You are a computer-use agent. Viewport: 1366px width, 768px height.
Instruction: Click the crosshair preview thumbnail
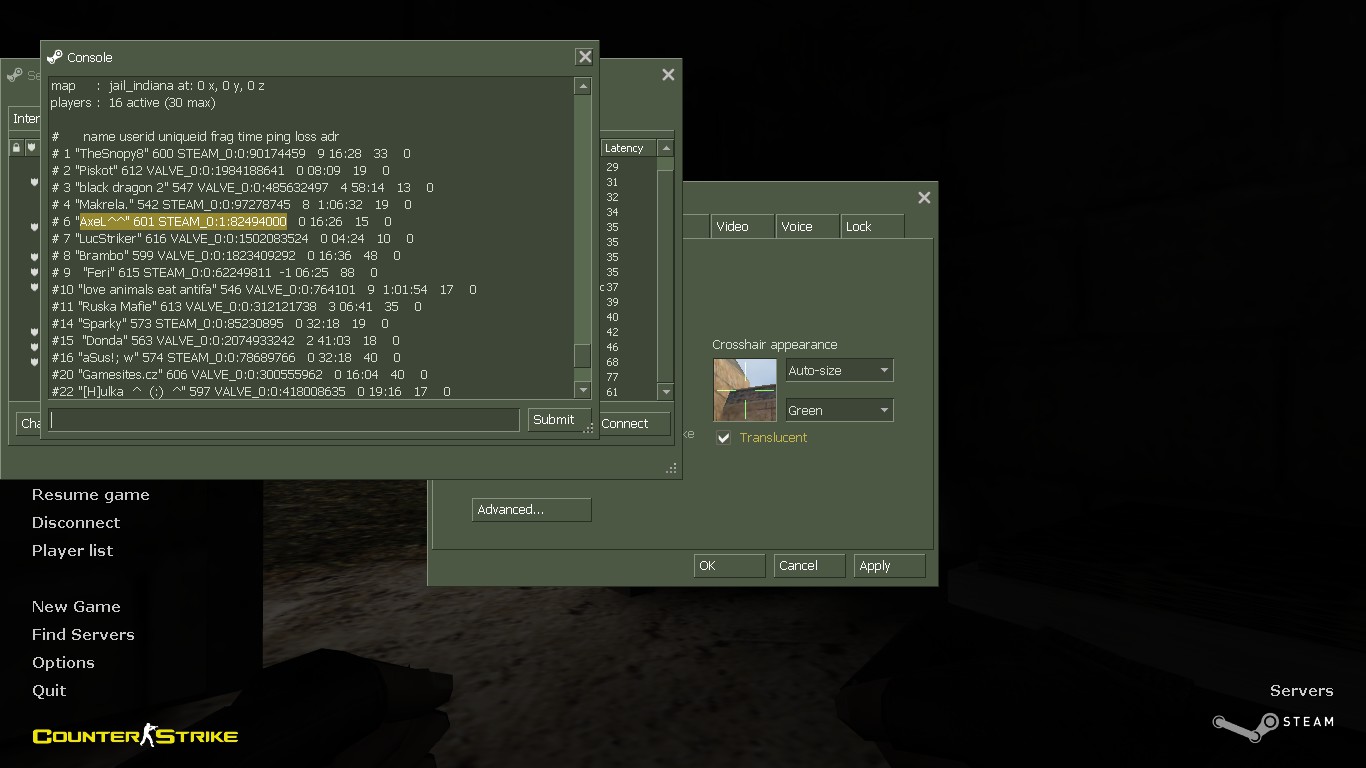pos(744,390)
